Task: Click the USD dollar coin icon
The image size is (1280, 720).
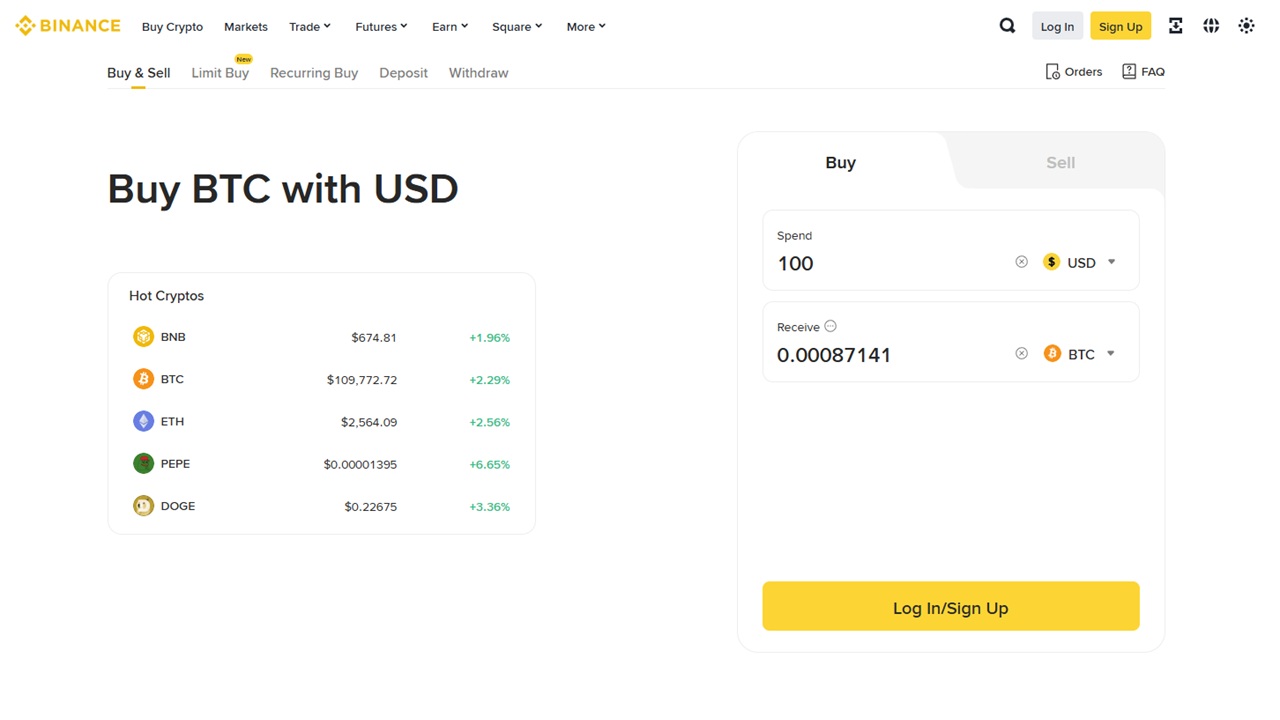Action: 1051,262
